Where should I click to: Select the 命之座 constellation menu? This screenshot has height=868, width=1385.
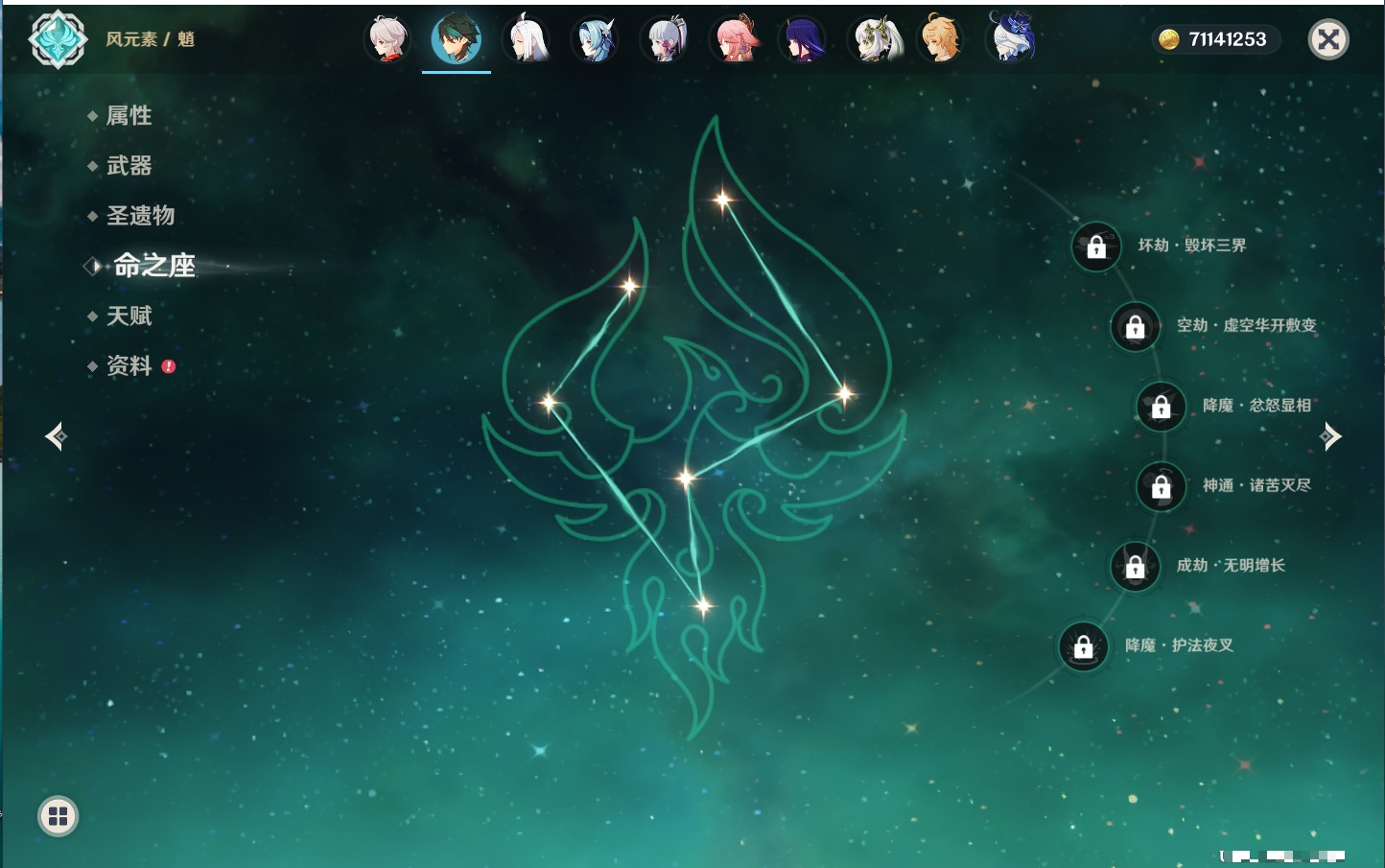tap(154, 266)
